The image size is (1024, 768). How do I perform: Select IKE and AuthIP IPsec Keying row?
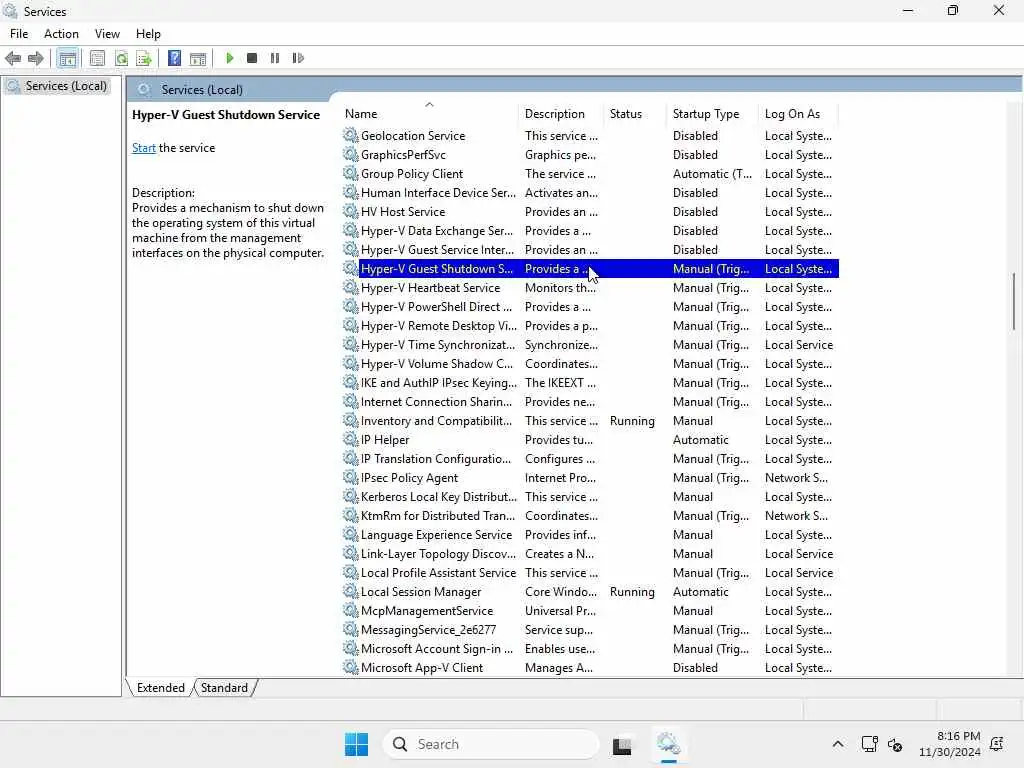coord(590,382)
